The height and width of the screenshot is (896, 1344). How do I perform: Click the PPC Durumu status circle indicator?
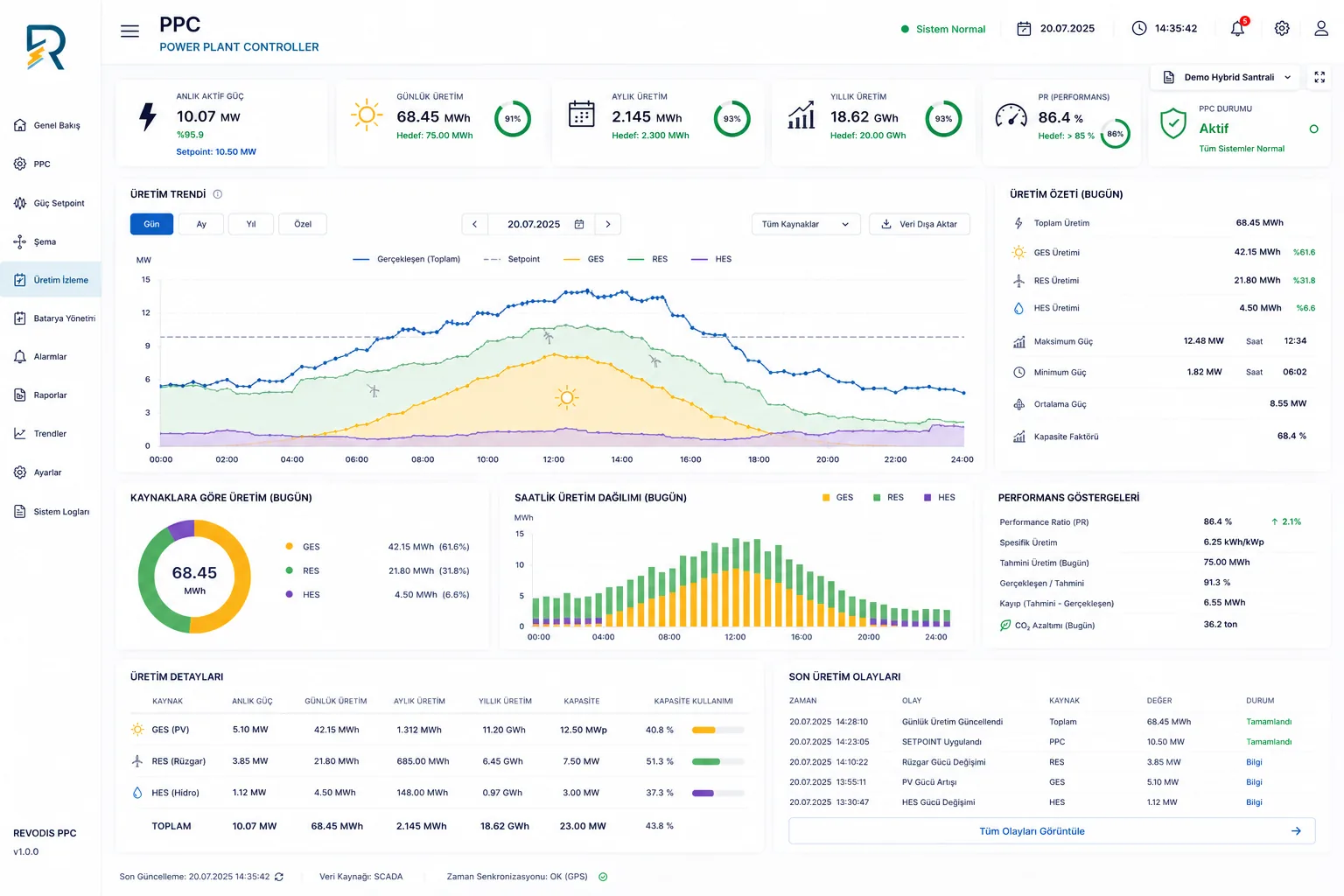coord(1313,129)
